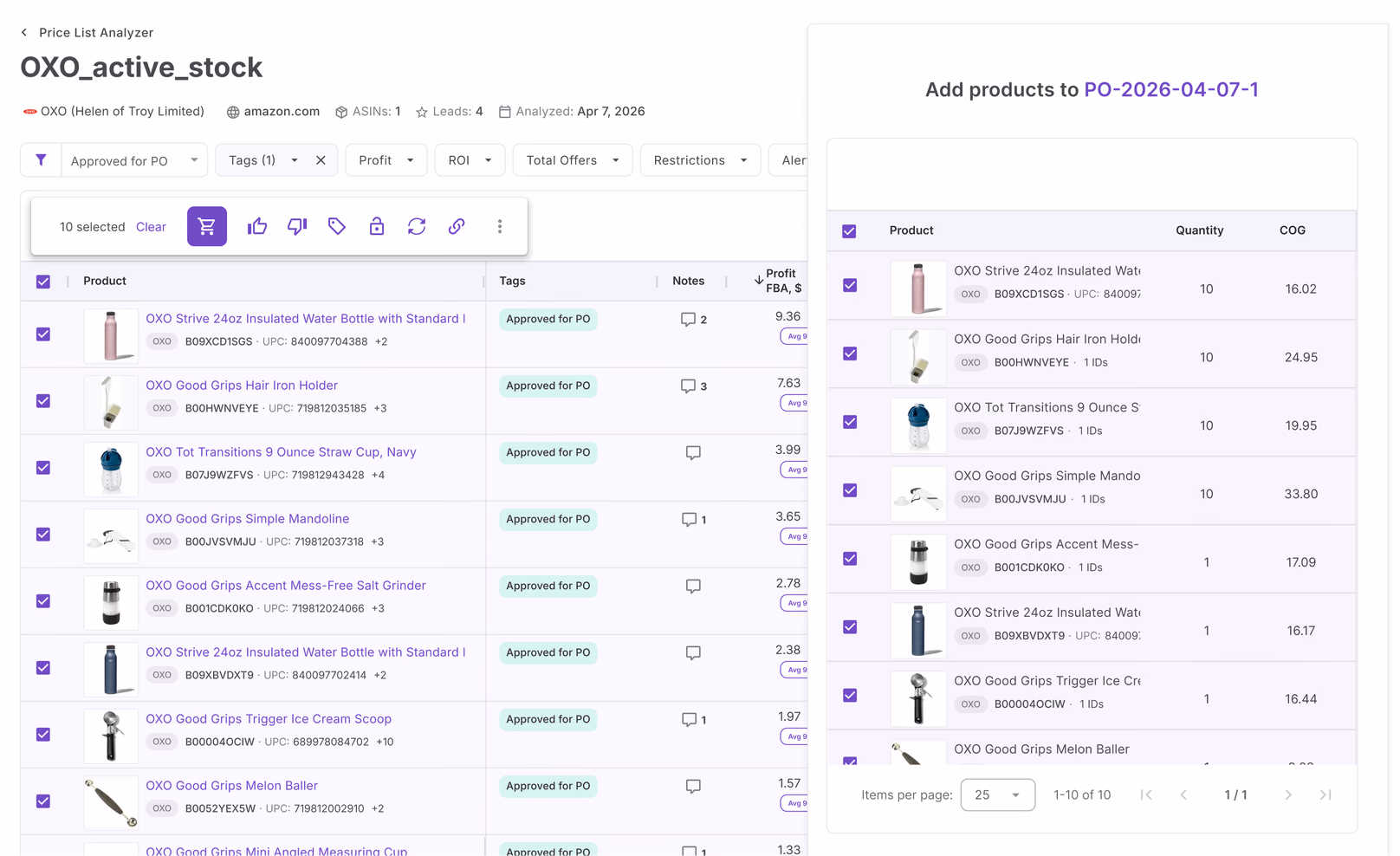Go to first page in PO panel
The image size is (1400, 856).
tap(1146, 794)
